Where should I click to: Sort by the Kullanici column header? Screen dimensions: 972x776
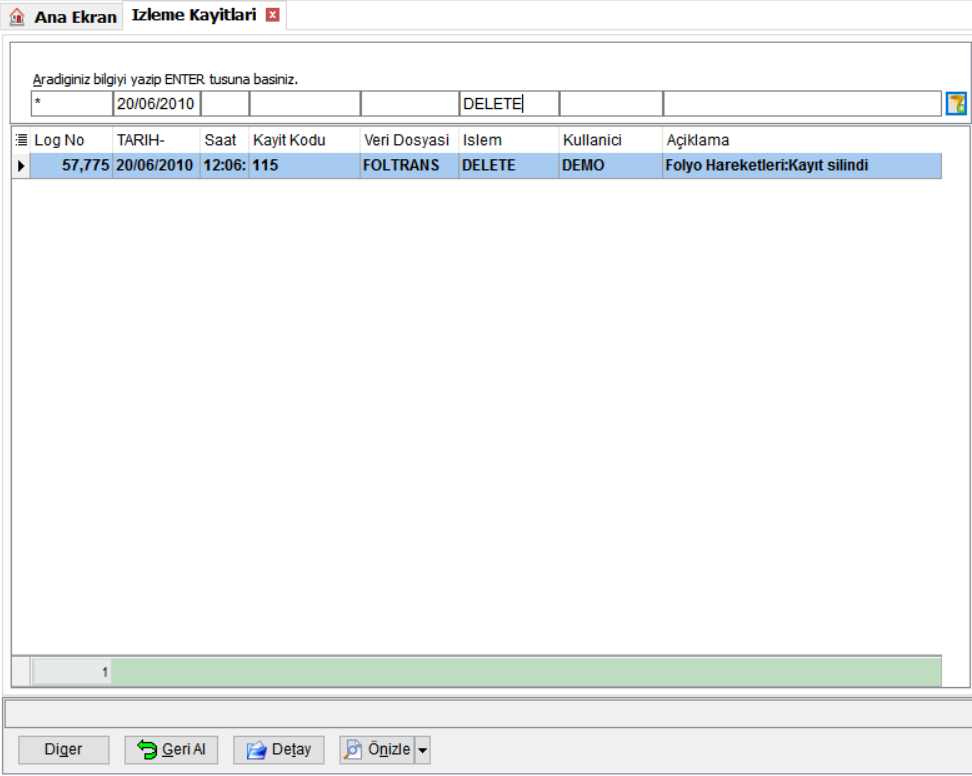(611, 140)
